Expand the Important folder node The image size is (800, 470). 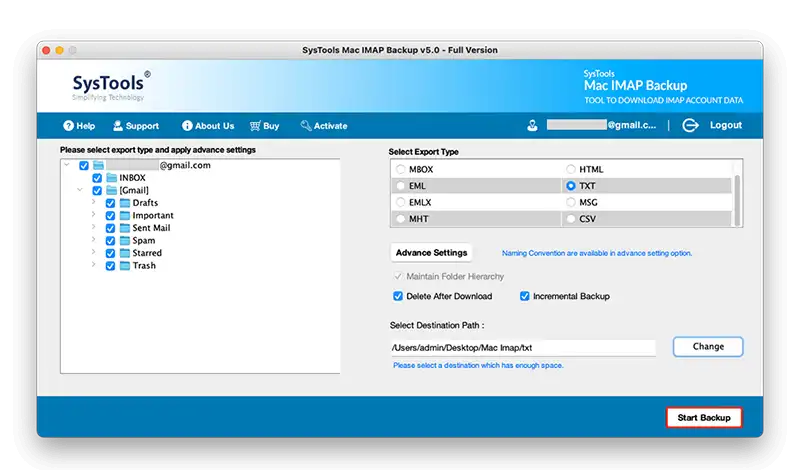point(93,214)
